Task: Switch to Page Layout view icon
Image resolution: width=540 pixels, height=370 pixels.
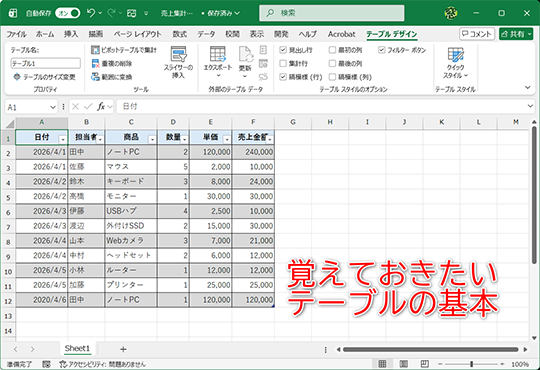Action: pyautogui.click(x=403, y=364)
